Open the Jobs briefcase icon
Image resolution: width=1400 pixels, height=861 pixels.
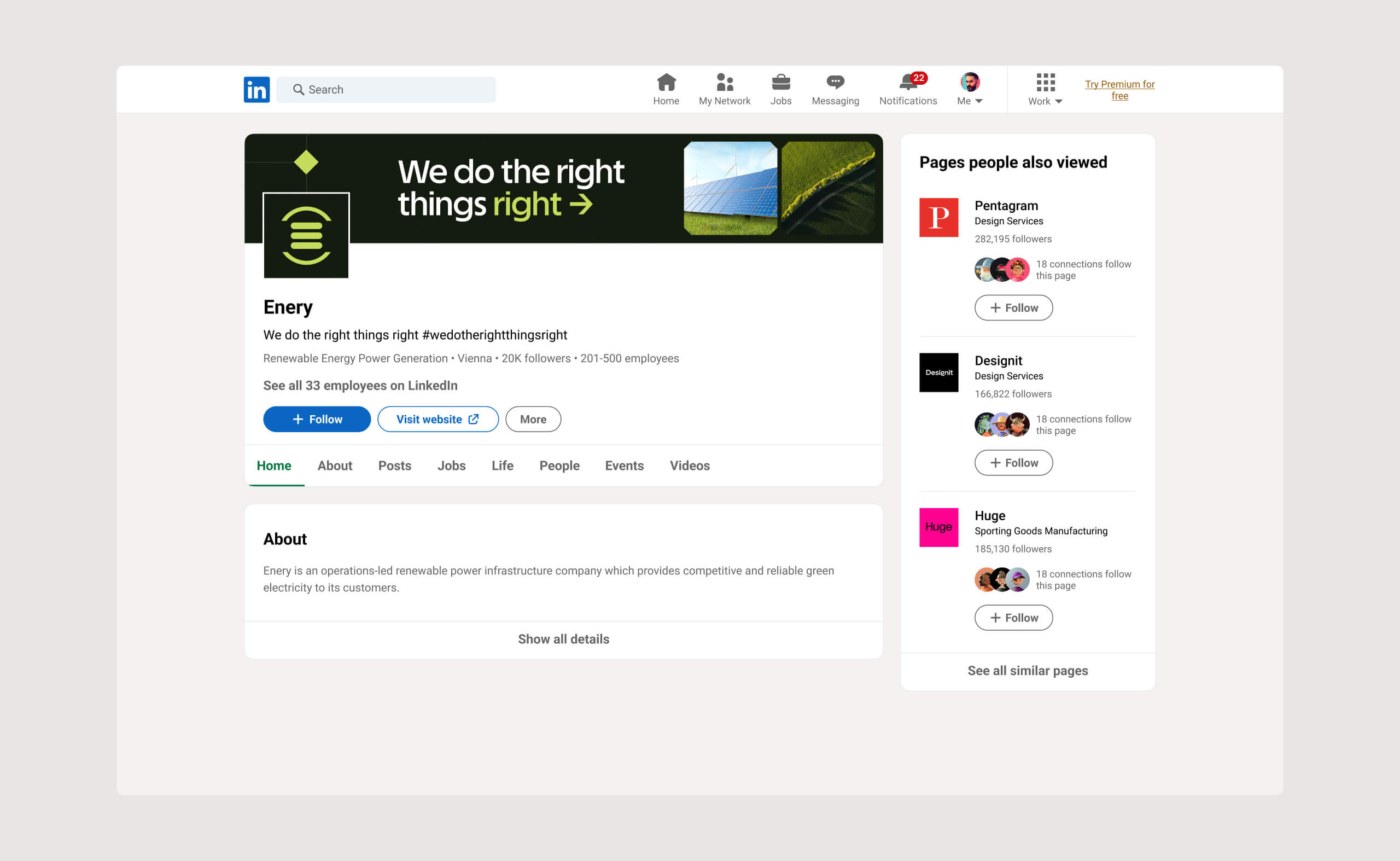point(780,83)
